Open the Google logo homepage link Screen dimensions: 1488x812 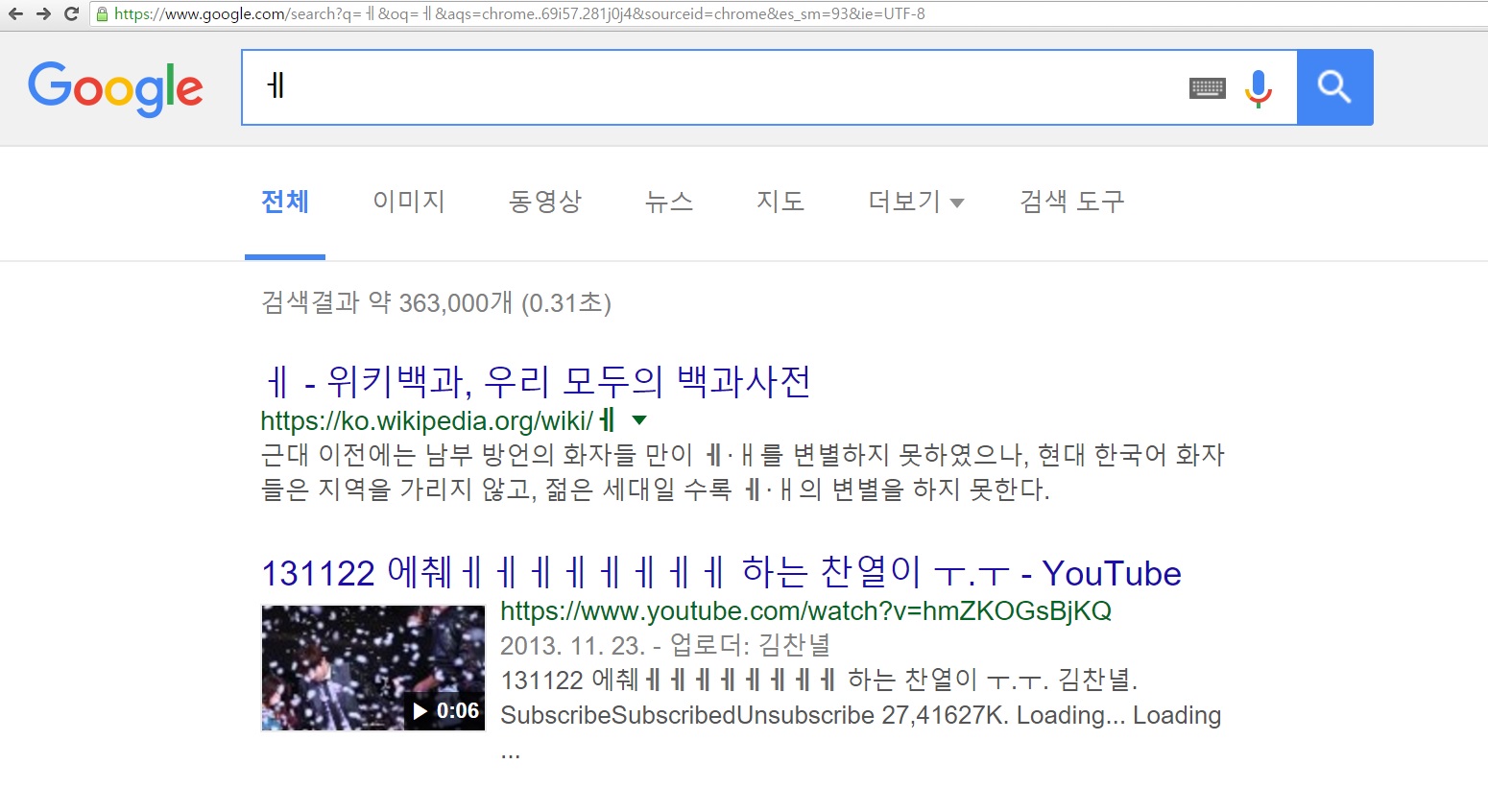[x=115, y=88]
